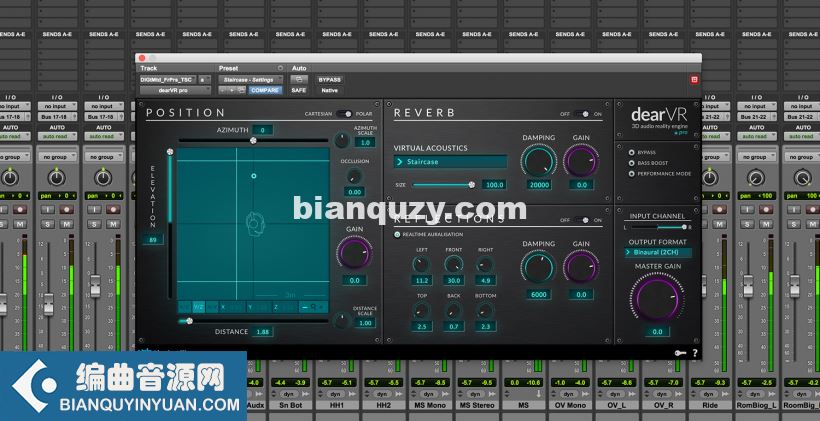Enable Performance Mode
The width and height of the screenshot is (820, 421).
coord(631,174)
